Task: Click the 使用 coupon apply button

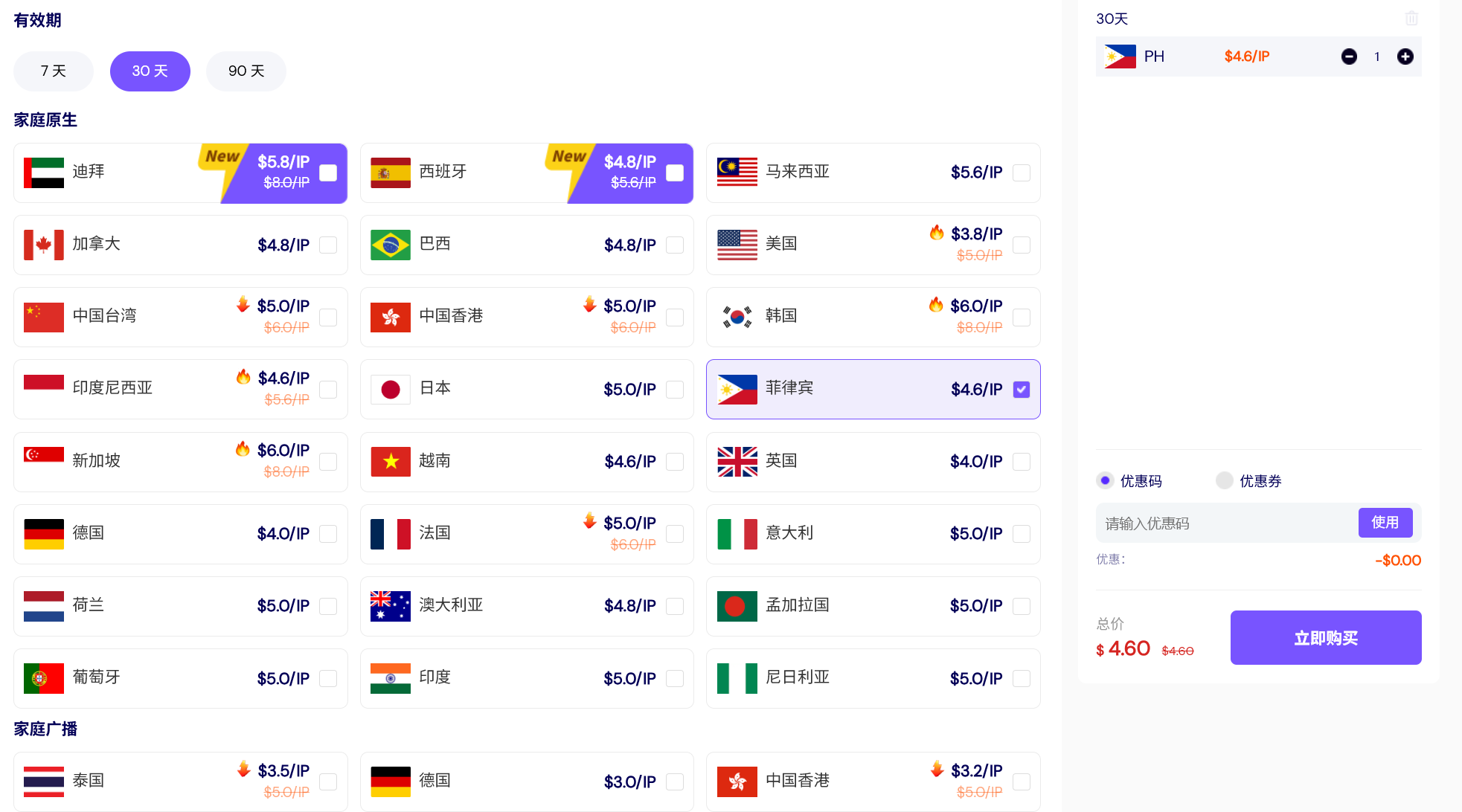Action: click(x=1385, y=523)
